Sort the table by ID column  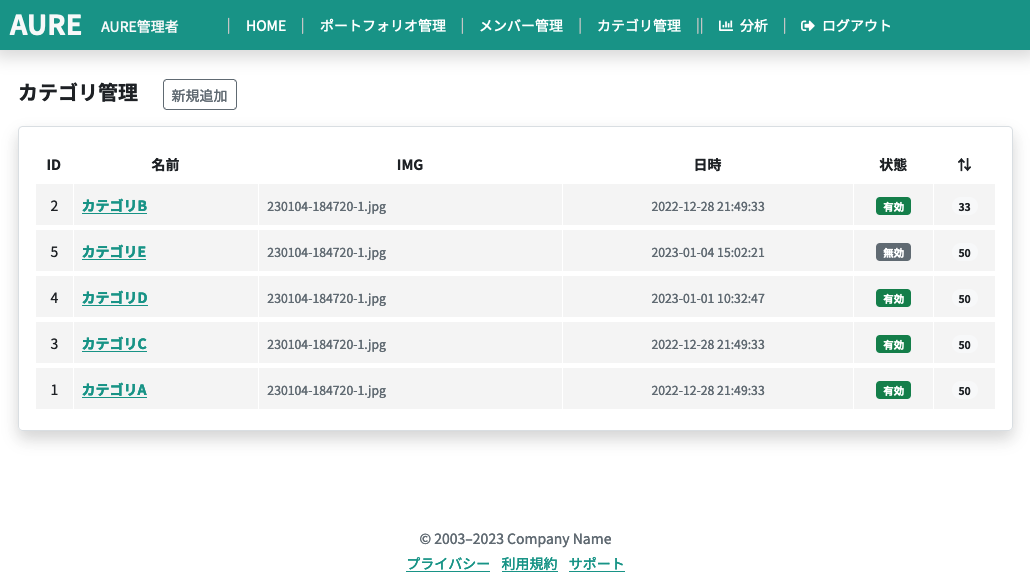(x=54, y=164)
